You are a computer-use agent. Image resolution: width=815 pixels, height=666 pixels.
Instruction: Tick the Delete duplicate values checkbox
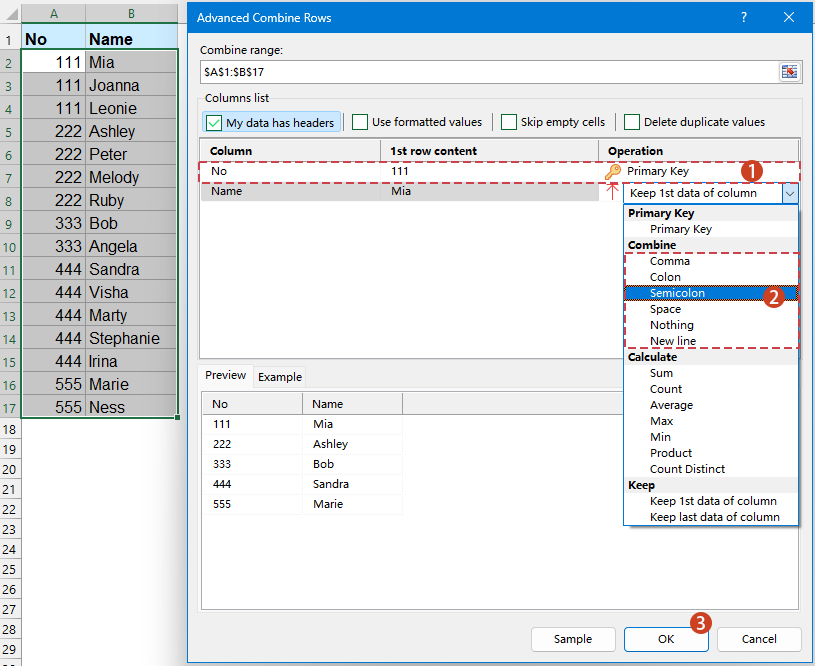(632, 122)
